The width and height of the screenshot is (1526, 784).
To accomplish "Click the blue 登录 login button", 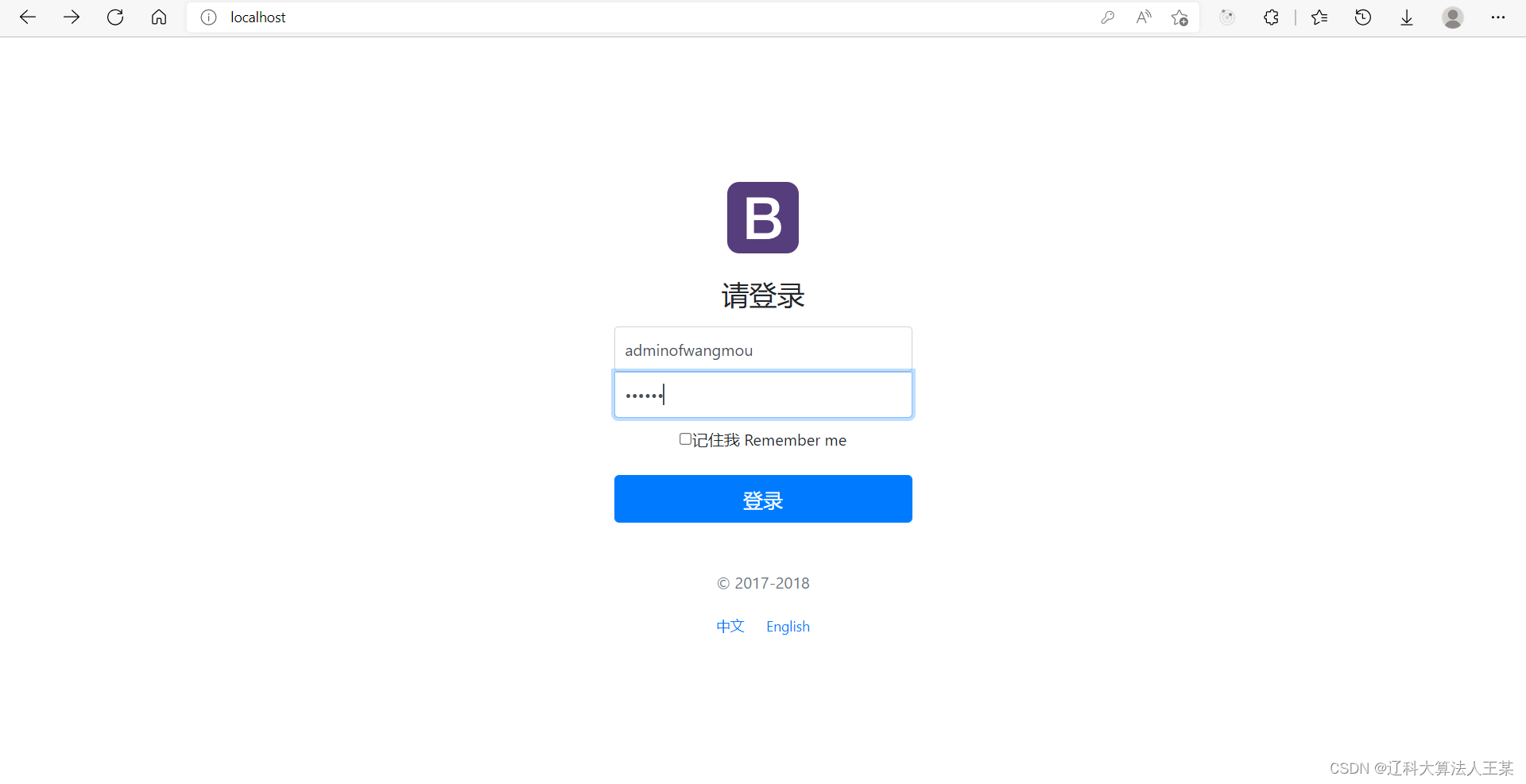I will point(763,499).
